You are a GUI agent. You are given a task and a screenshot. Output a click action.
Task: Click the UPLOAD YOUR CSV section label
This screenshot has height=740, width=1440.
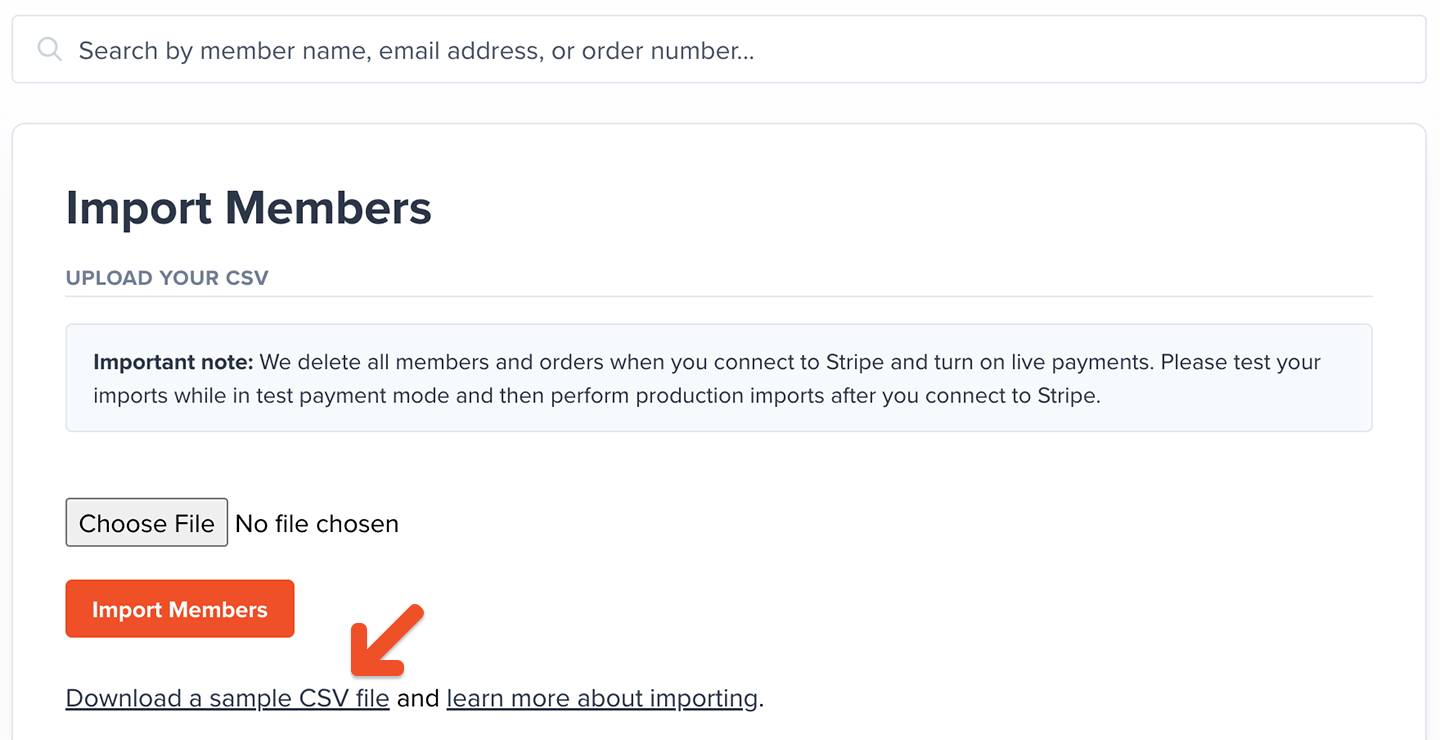[166, 278]
